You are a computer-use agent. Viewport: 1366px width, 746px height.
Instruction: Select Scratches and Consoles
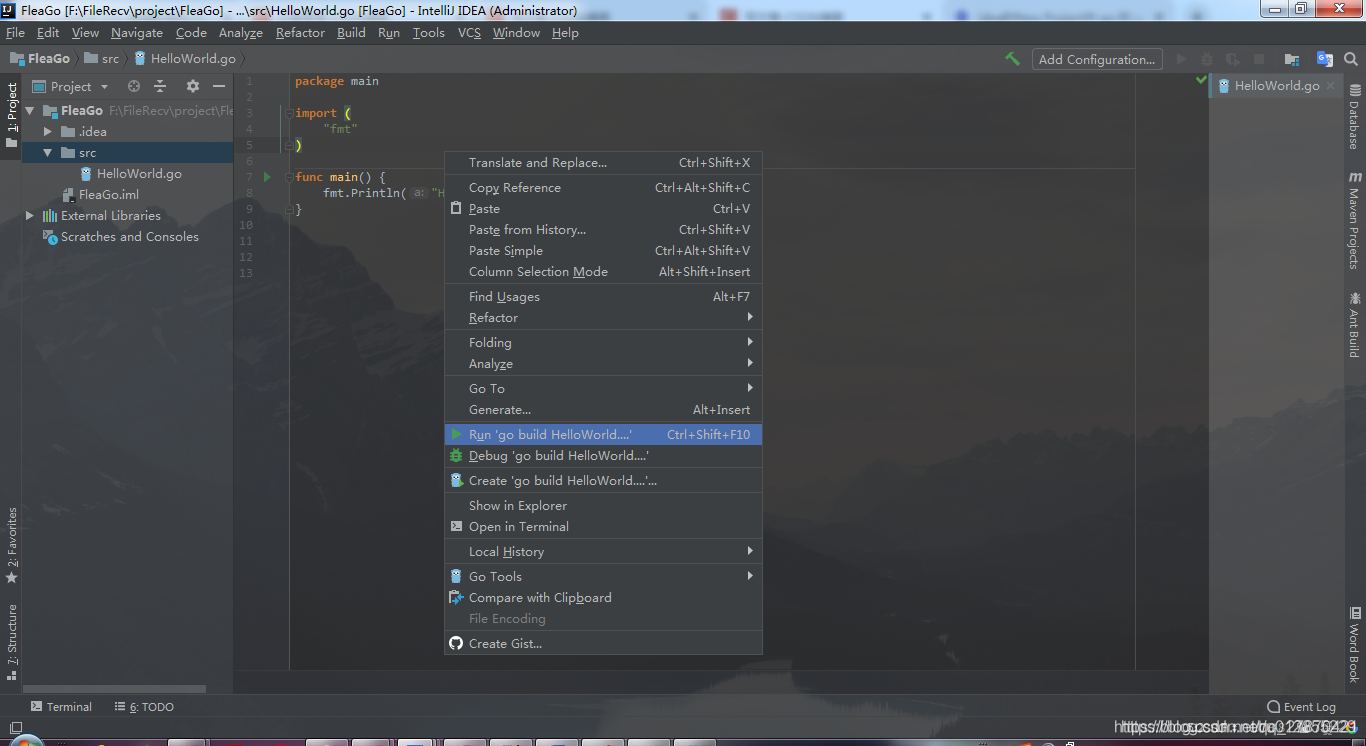pos(129,237)
